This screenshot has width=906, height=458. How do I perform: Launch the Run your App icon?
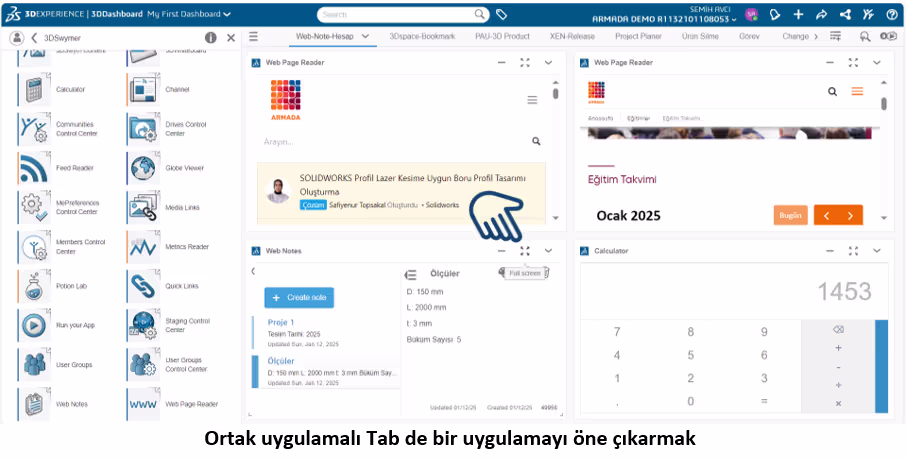[x=36, y=325]
